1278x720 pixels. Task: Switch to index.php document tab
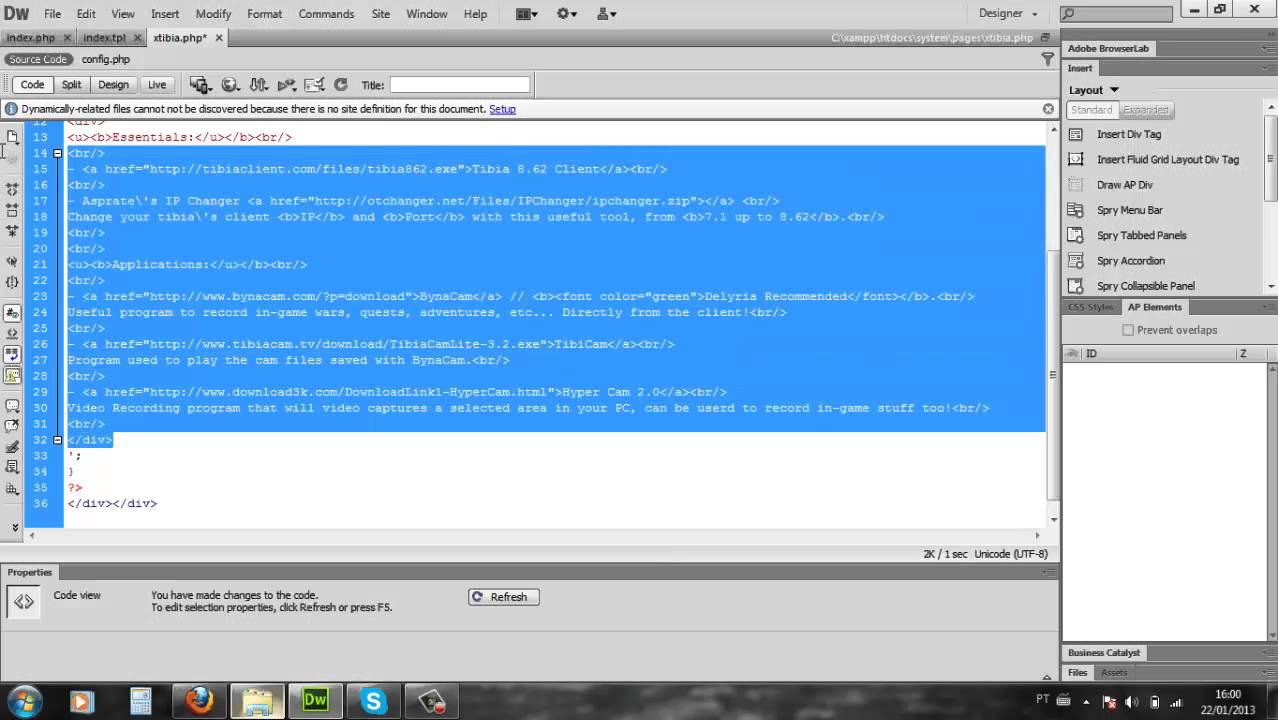pos(30,38)
